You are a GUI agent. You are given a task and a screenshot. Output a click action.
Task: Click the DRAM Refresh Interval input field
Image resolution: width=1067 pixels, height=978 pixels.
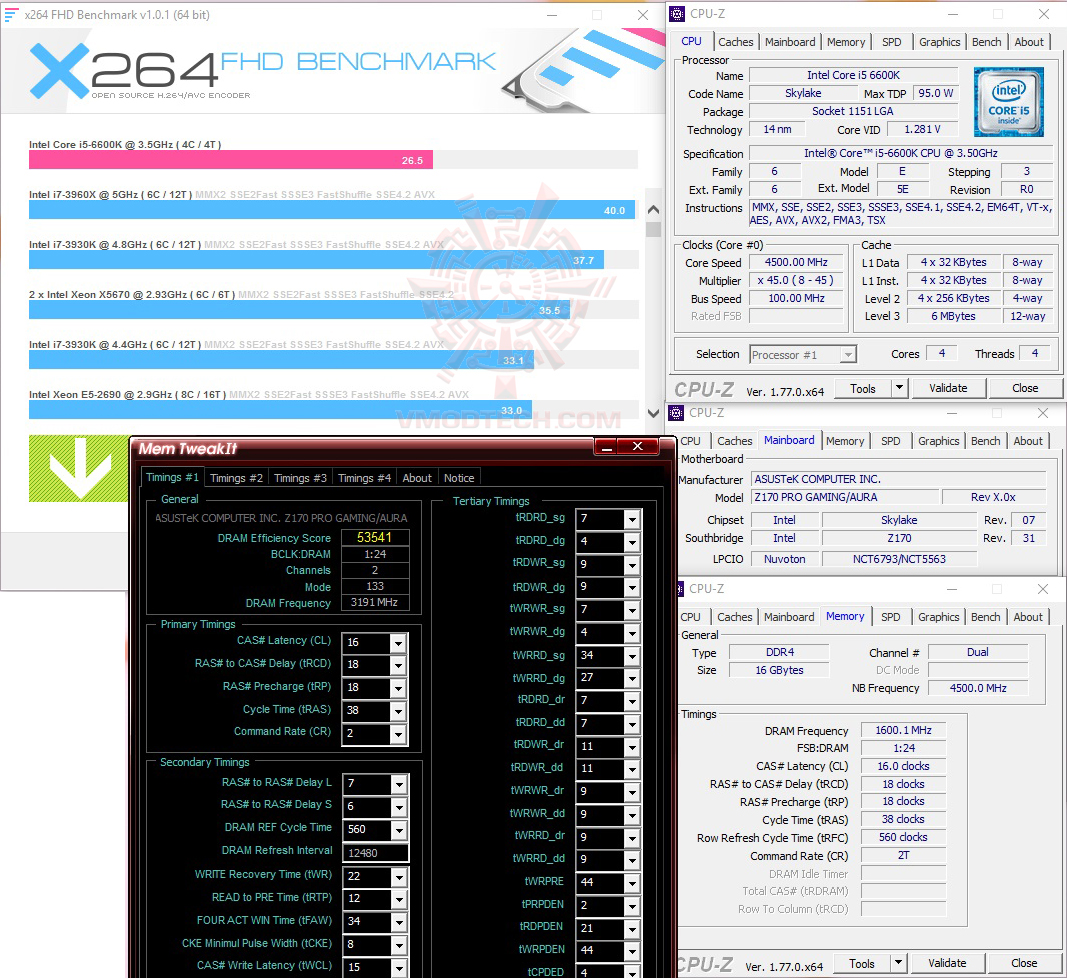coord(377,852)
